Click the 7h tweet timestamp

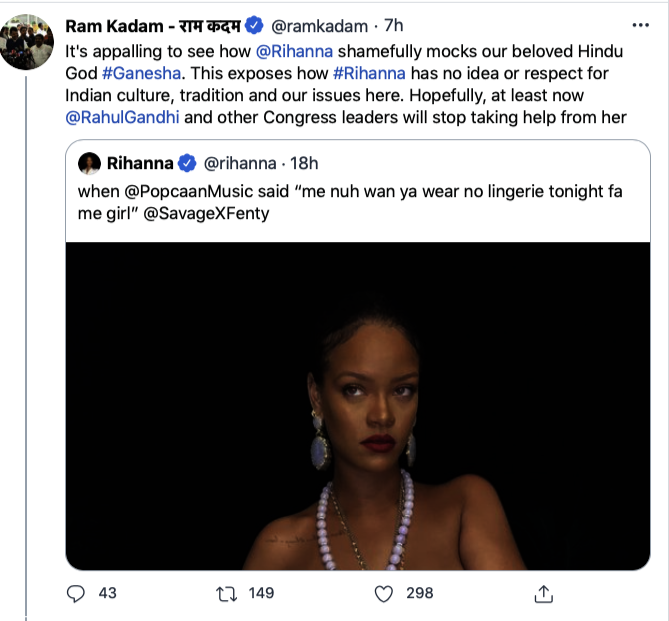[394, 24]
